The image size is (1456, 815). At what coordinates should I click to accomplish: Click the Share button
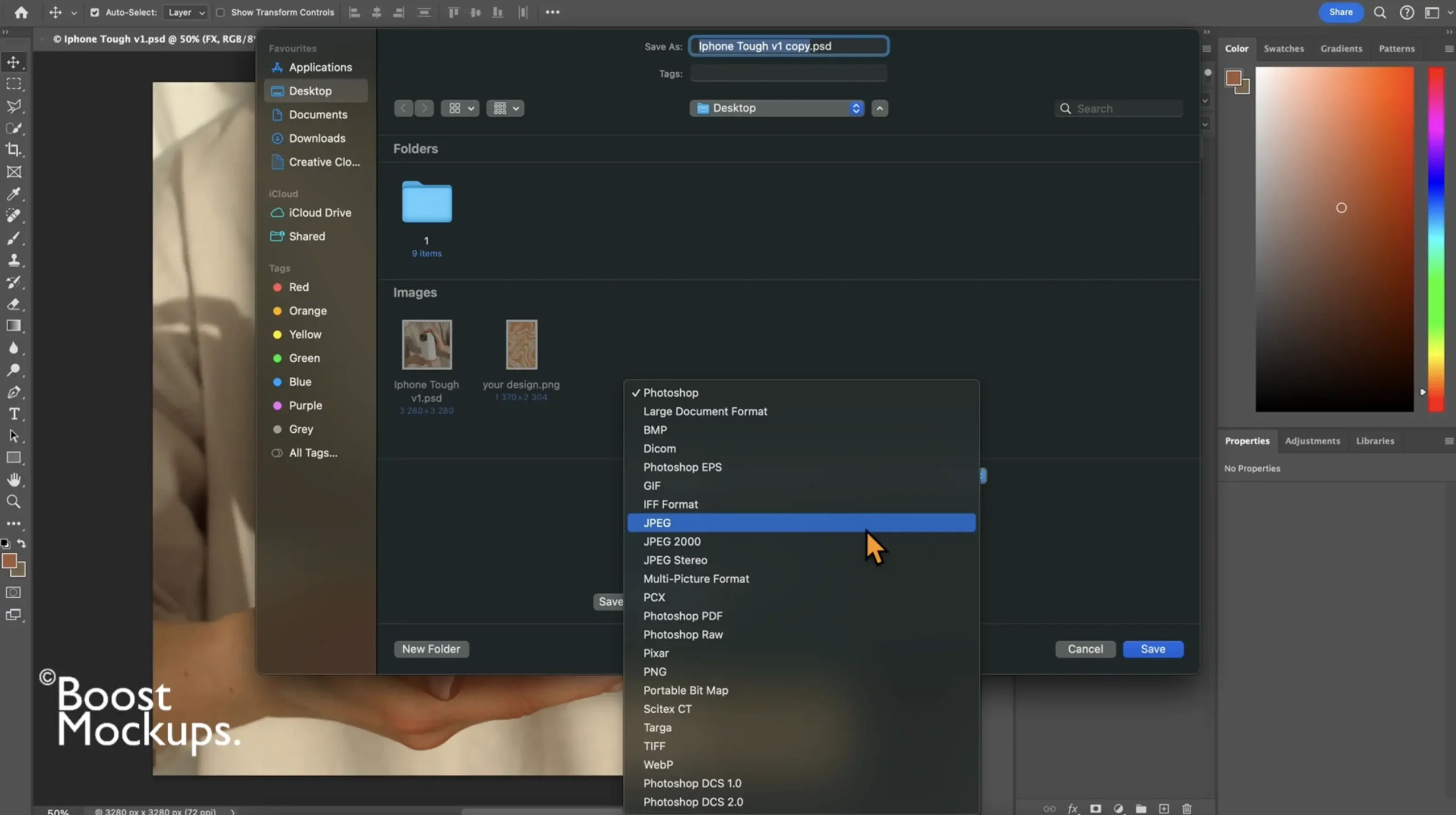click(x=1341, y=12)
